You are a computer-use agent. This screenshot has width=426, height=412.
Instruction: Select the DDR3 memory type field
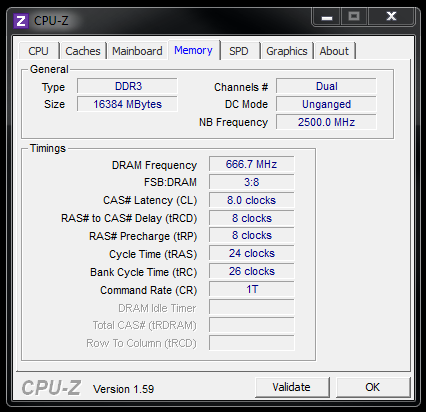[127, 86]
